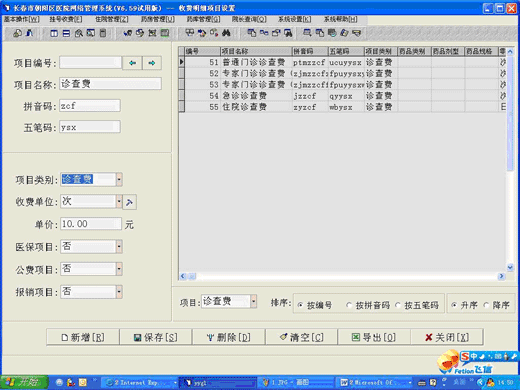Image resolution: width=520 pixels, height=390 pixels.
Task: Click the calculator-like icon ending second toolbar group
Action: (x=103, y=33)
